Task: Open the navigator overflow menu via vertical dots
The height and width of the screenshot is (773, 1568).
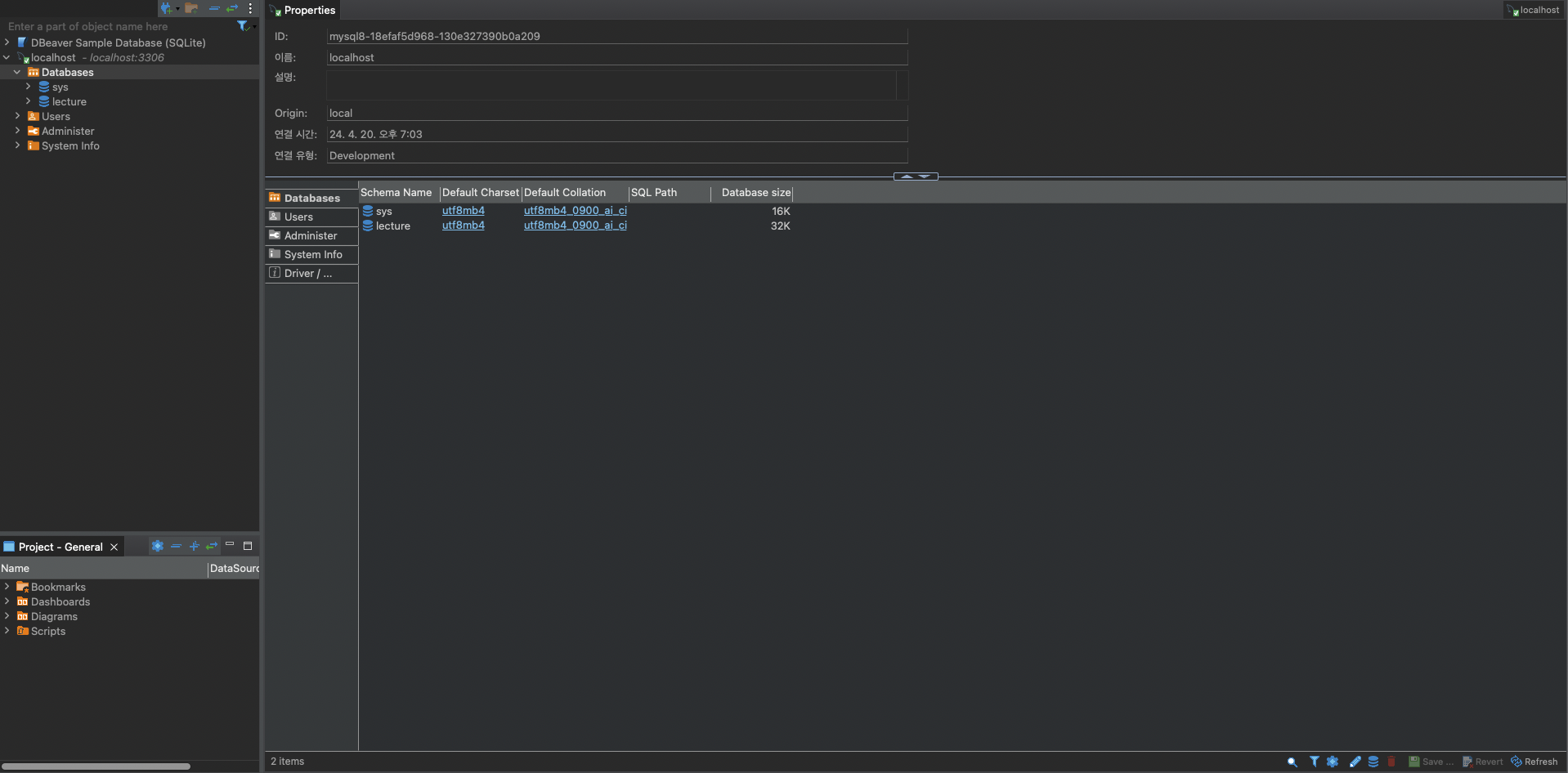Action: click(251, 8)
